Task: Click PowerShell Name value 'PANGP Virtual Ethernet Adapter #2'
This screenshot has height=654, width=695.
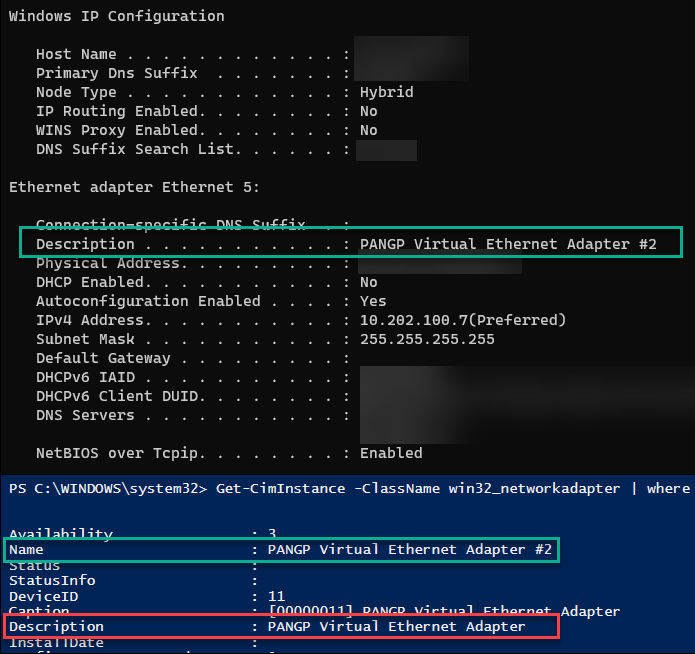Action: (x=410, y=550)
